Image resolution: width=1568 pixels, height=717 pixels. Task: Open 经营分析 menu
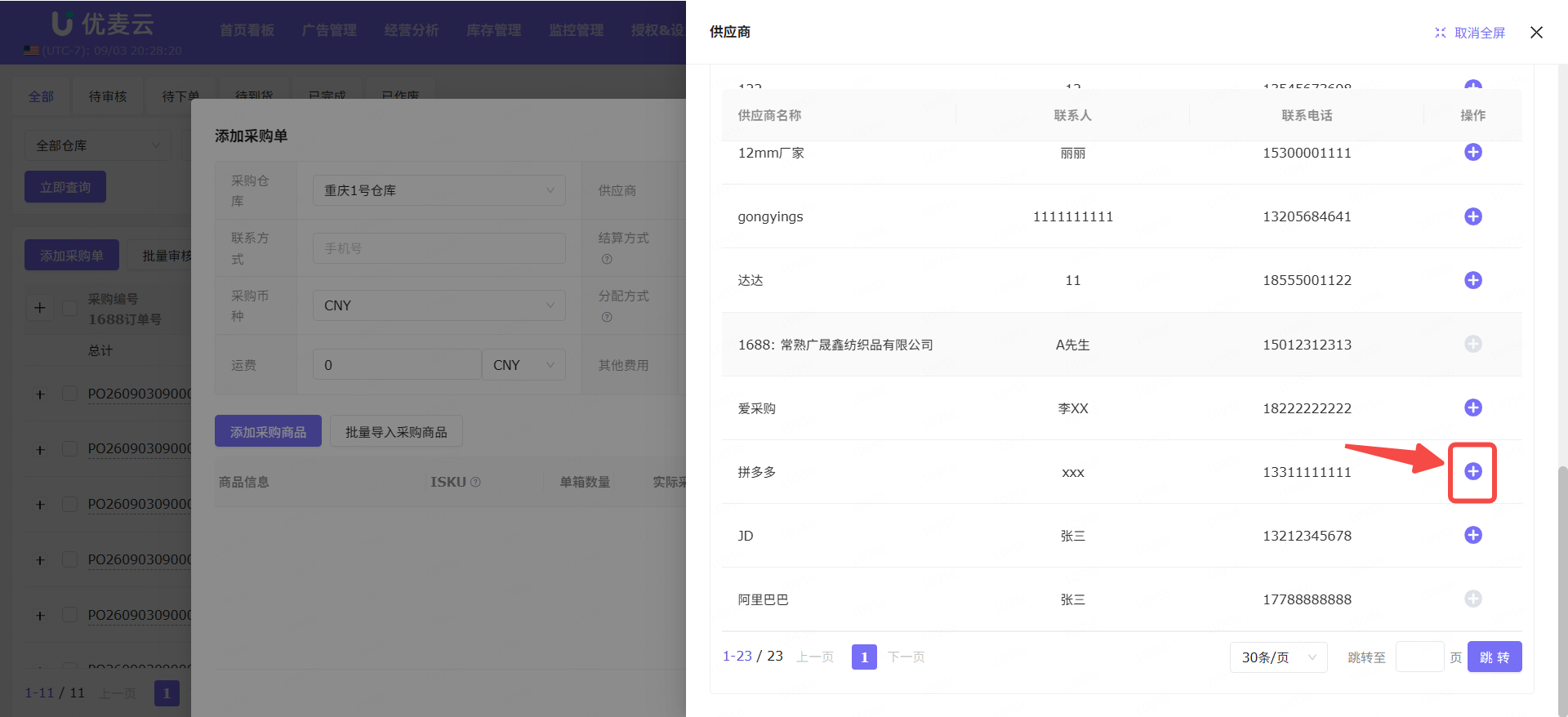[412, 30]
